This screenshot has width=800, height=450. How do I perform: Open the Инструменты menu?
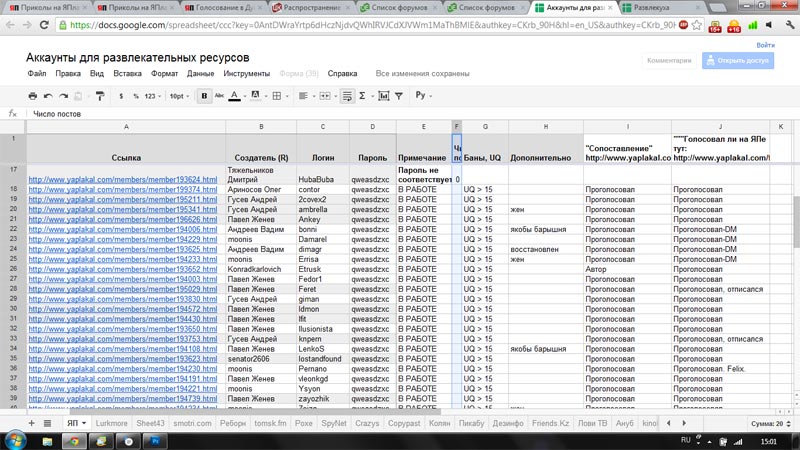[246, 73]
